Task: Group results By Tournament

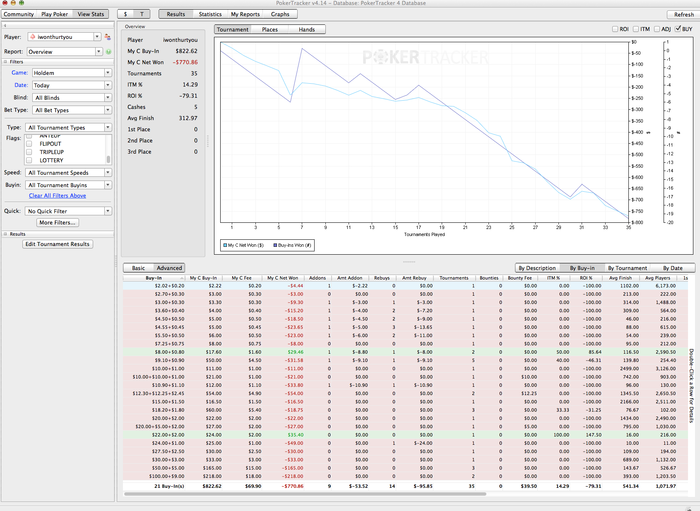Action: click(x=628, y=268)
